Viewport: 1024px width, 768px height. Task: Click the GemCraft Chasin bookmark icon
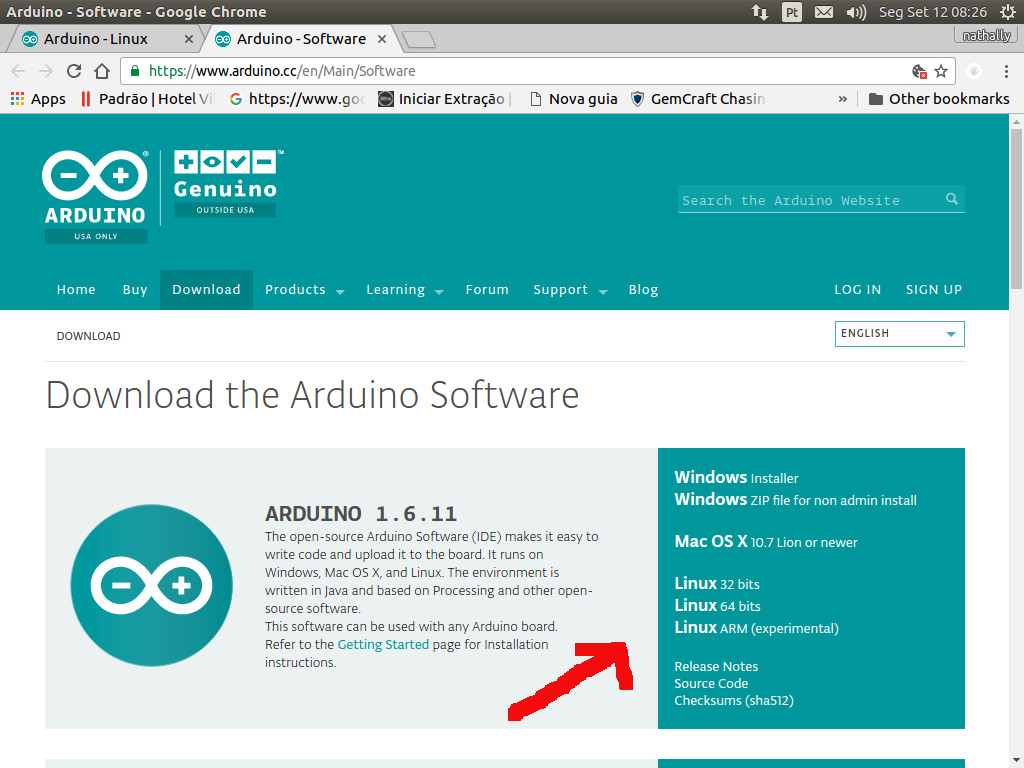click(x=637, y=98)
